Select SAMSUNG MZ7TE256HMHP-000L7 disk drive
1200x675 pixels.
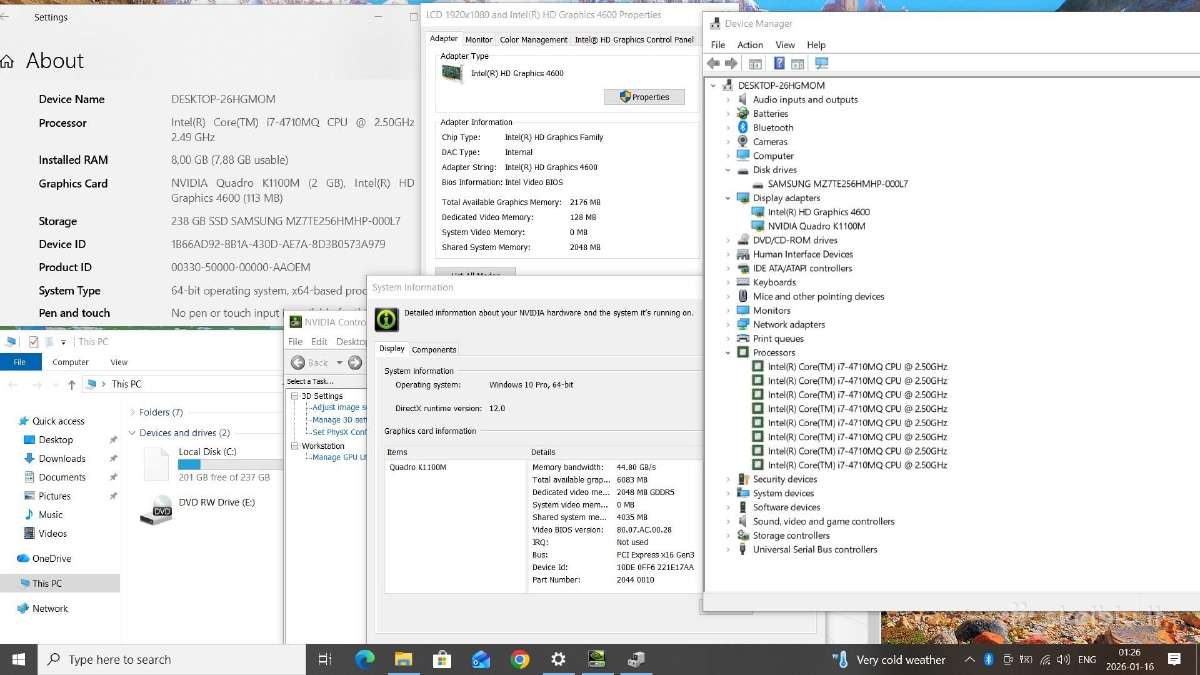[838, 184]
